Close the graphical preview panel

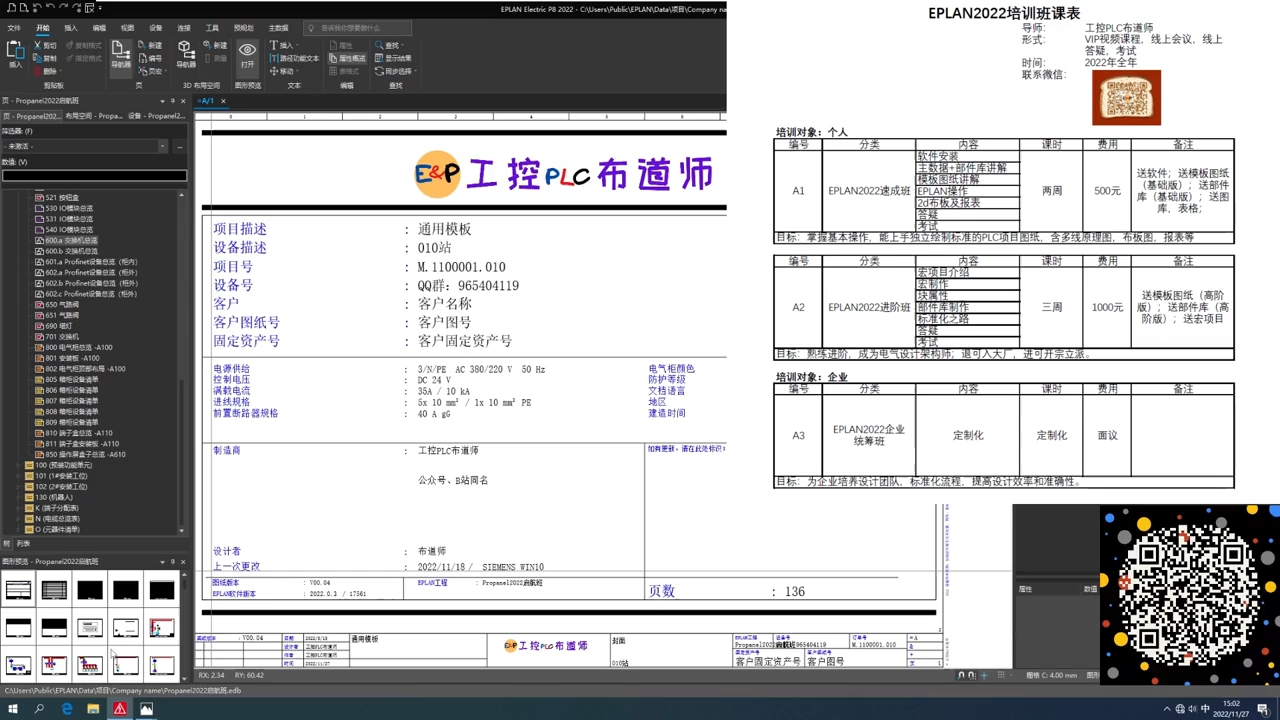click(182, 562)
